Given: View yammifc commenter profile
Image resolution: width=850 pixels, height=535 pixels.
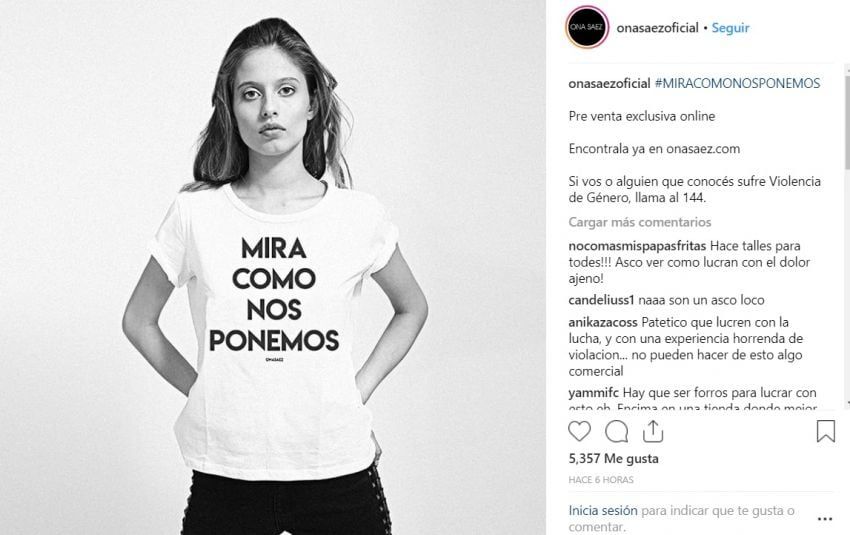Looking at the screenshot, I should click(594, 393).
